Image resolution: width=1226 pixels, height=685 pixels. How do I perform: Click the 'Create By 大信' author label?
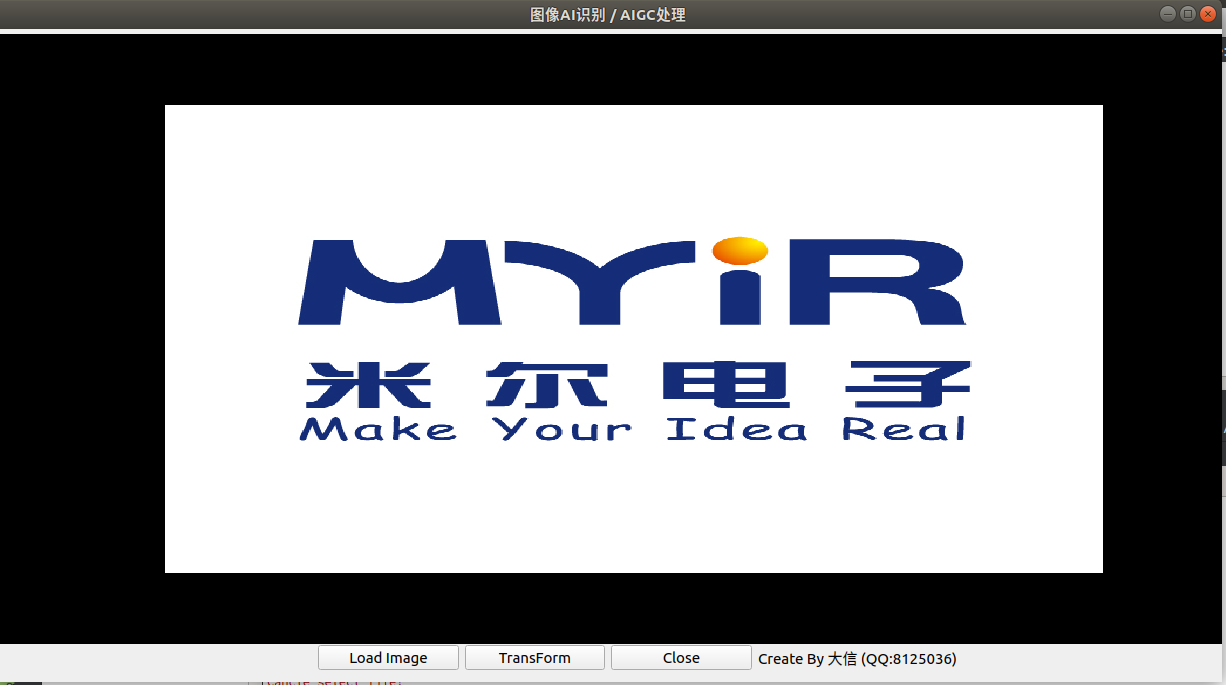tap(807, 659)
